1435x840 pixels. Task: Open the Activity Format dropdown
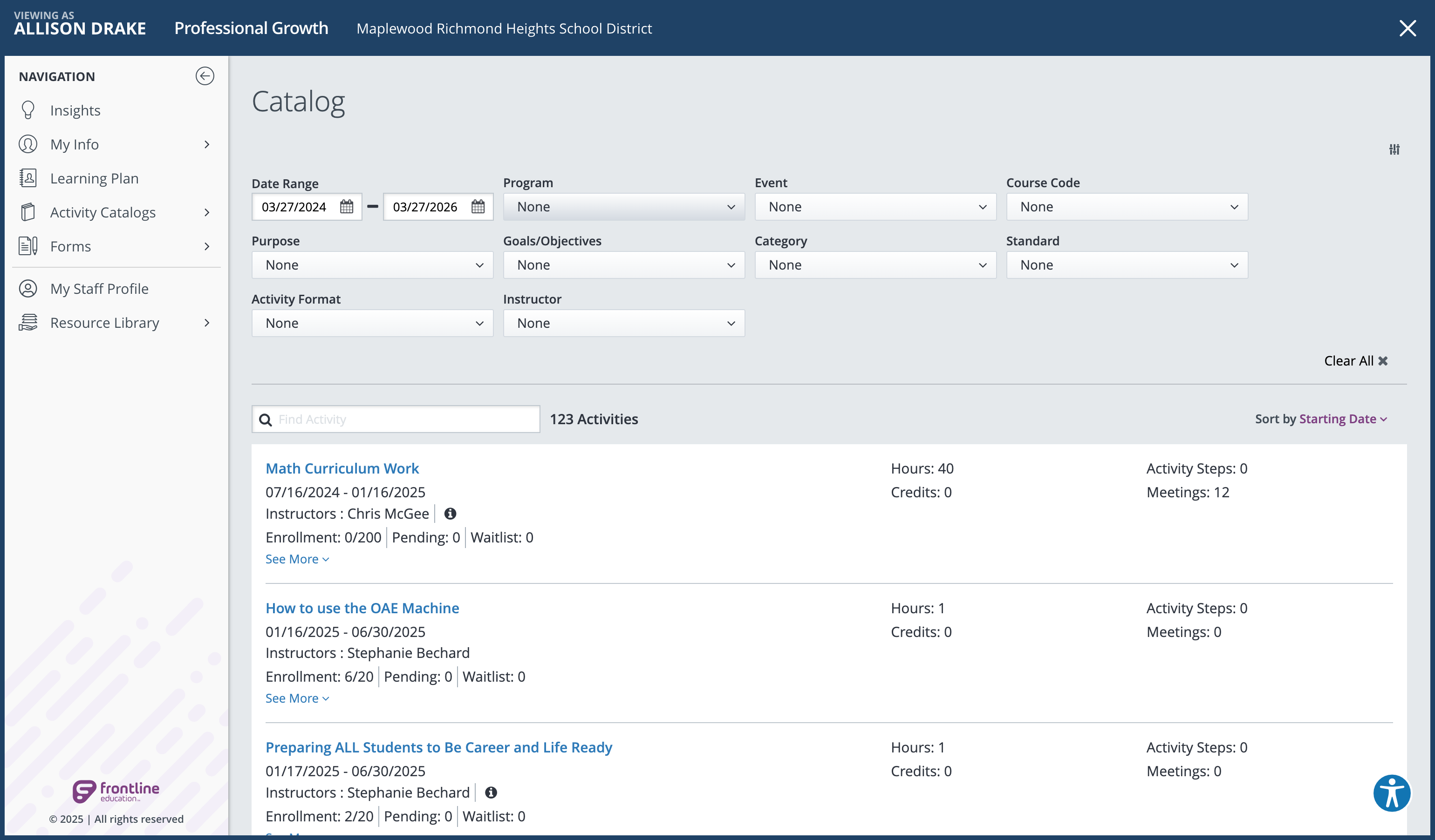[x=372, y=323]
